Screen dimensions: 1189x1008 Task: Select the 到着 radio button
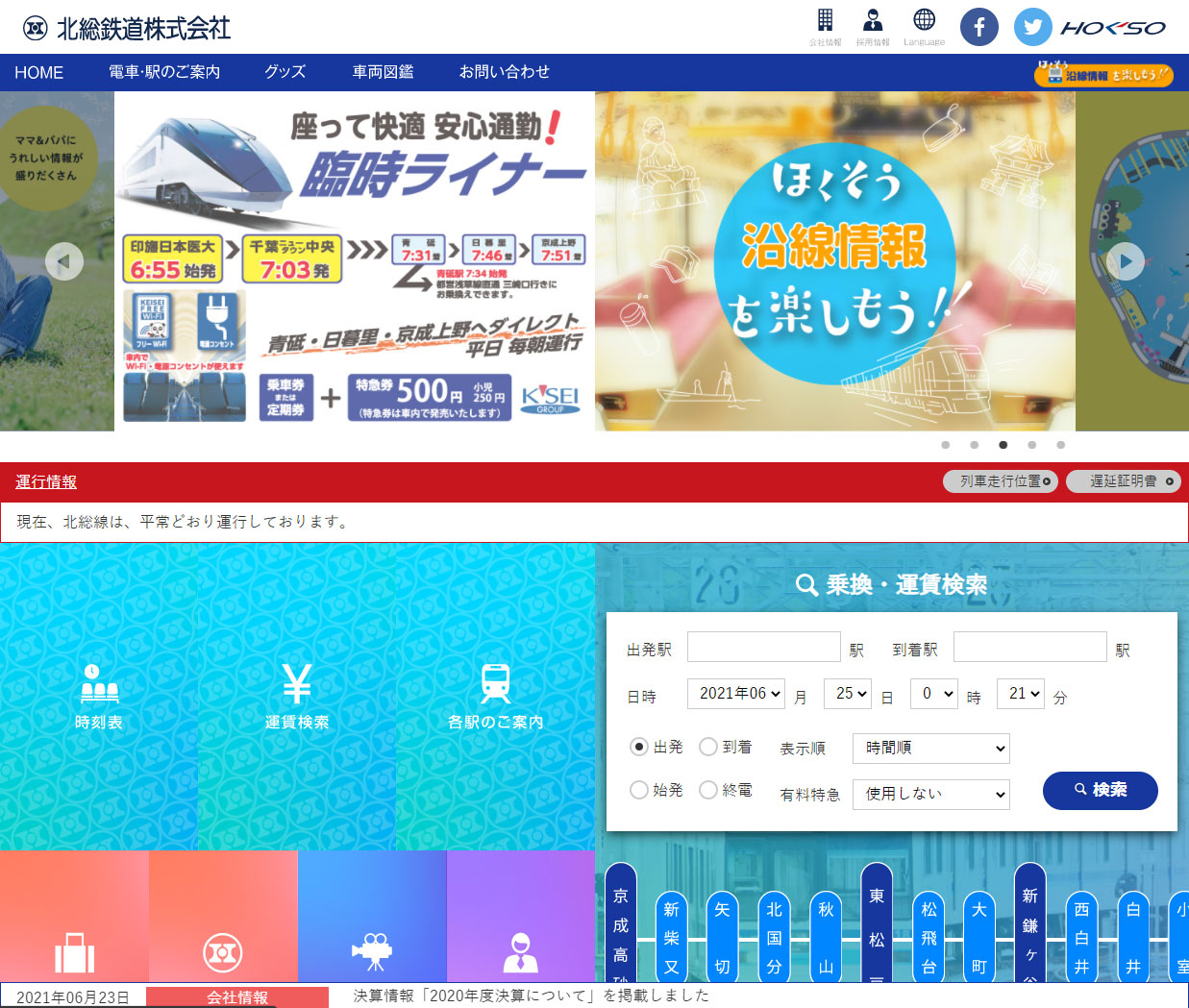pos(708,747)
